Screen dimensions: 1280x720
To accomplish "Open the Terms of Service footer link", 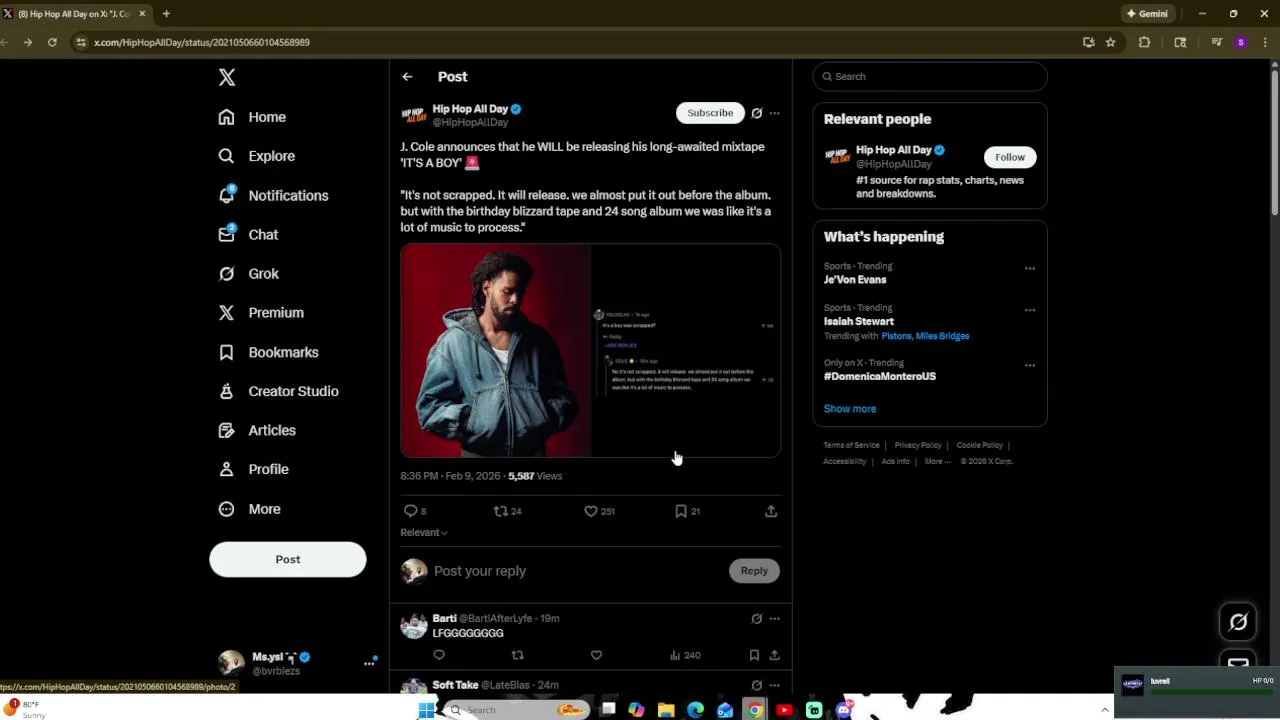I will (852, 445).
